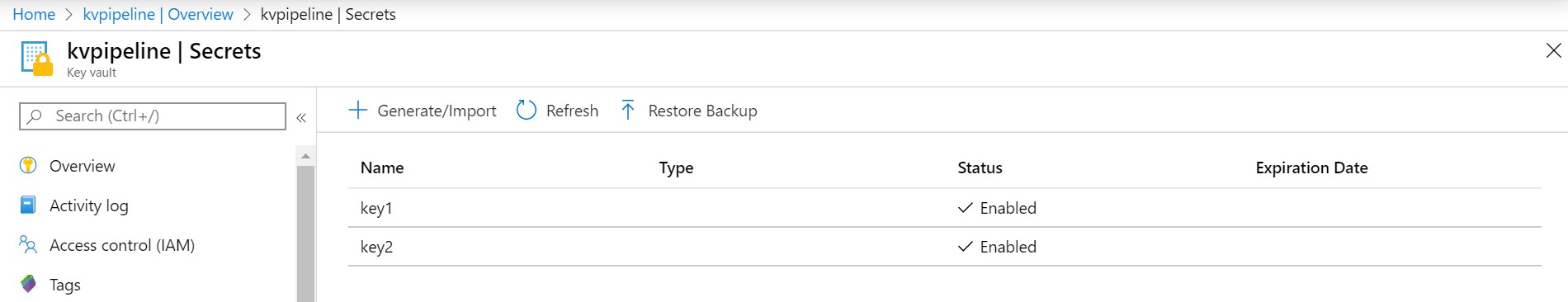Viewport: 1568px width, 302px height.
Task: Open Access control (IAM) menu item
Action: pyautogui.click(x=122, y=245)
